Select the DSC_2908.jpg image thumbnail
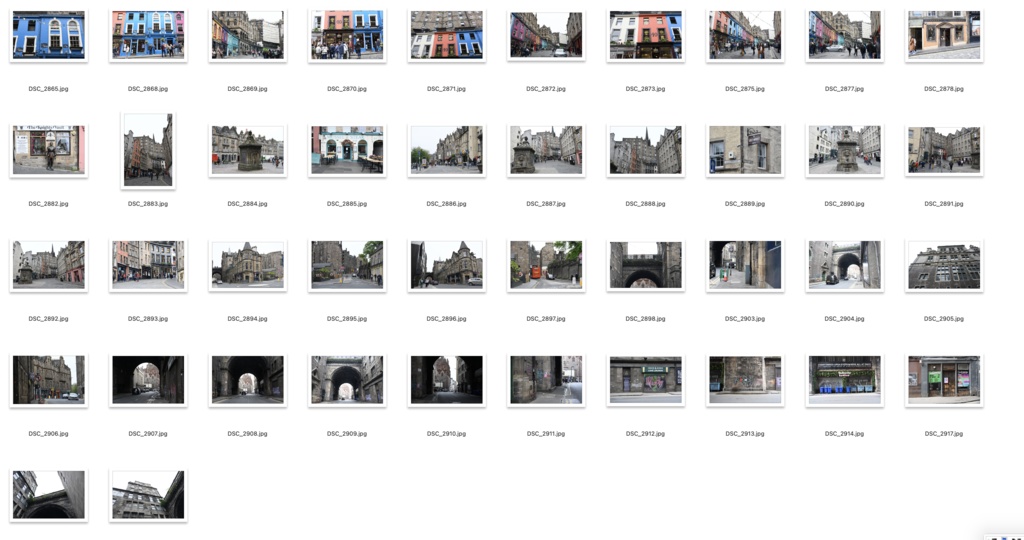The image size is (1024, 540). pos(248,380)
